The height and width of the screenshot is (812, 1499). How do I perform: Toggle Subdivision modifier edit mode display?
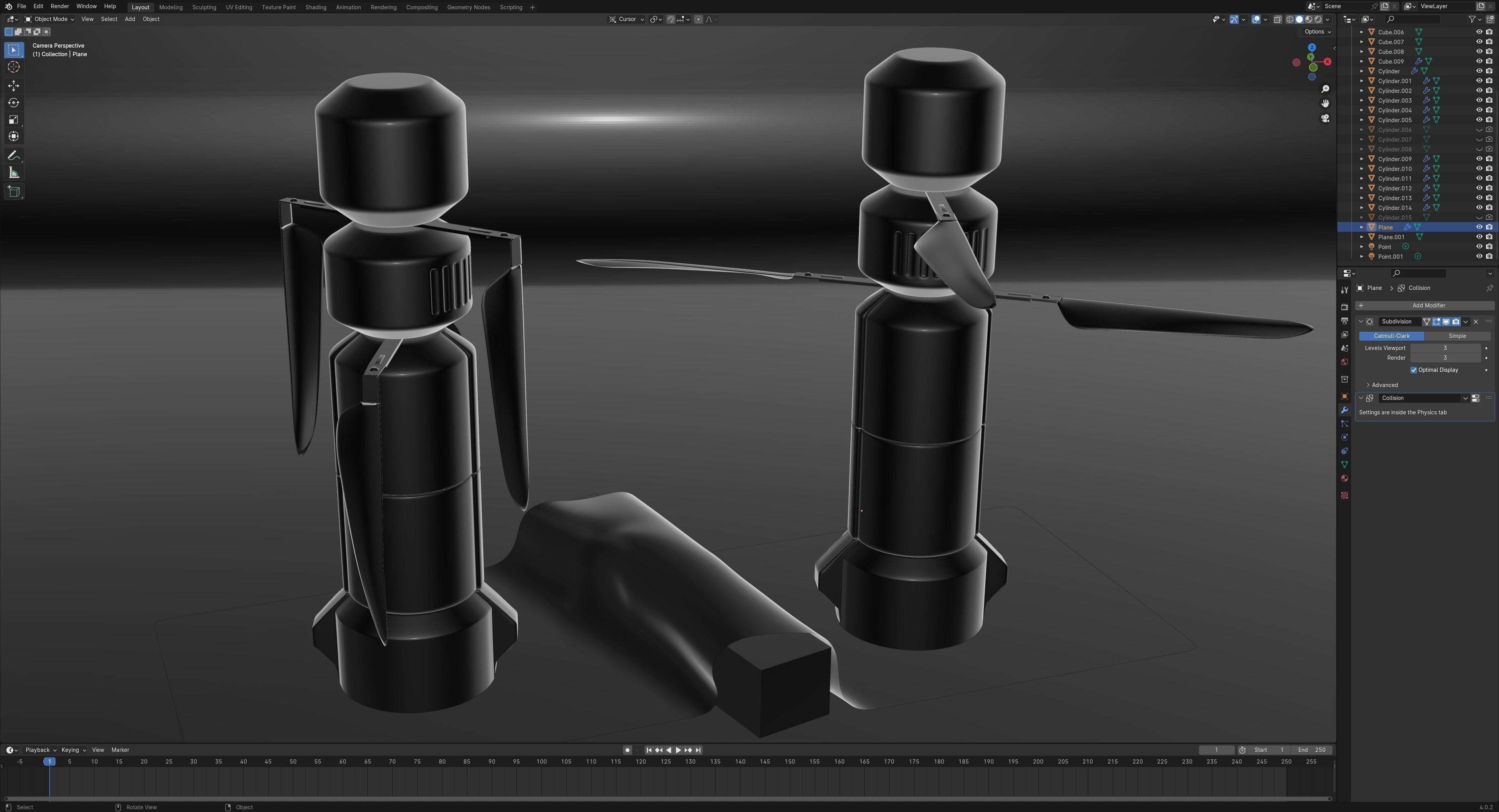[x=1436, y=322]
